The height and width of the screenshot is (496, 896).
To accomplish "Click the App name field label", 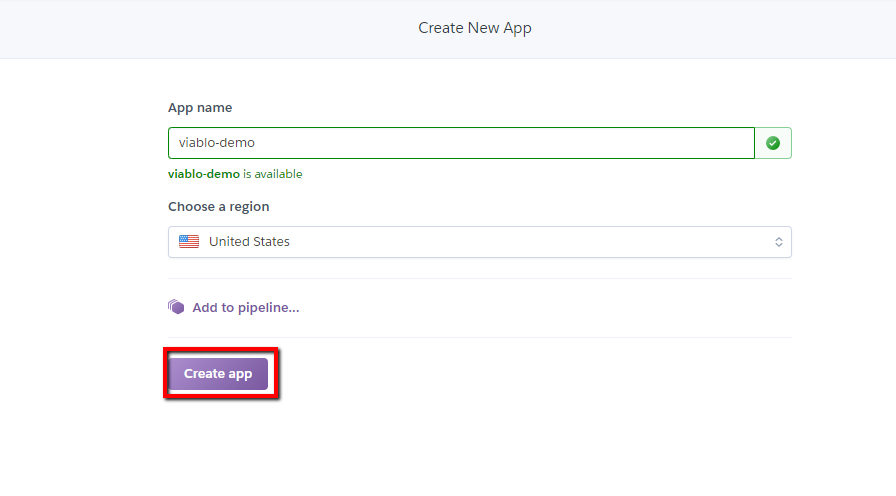I will click(200, 107).
